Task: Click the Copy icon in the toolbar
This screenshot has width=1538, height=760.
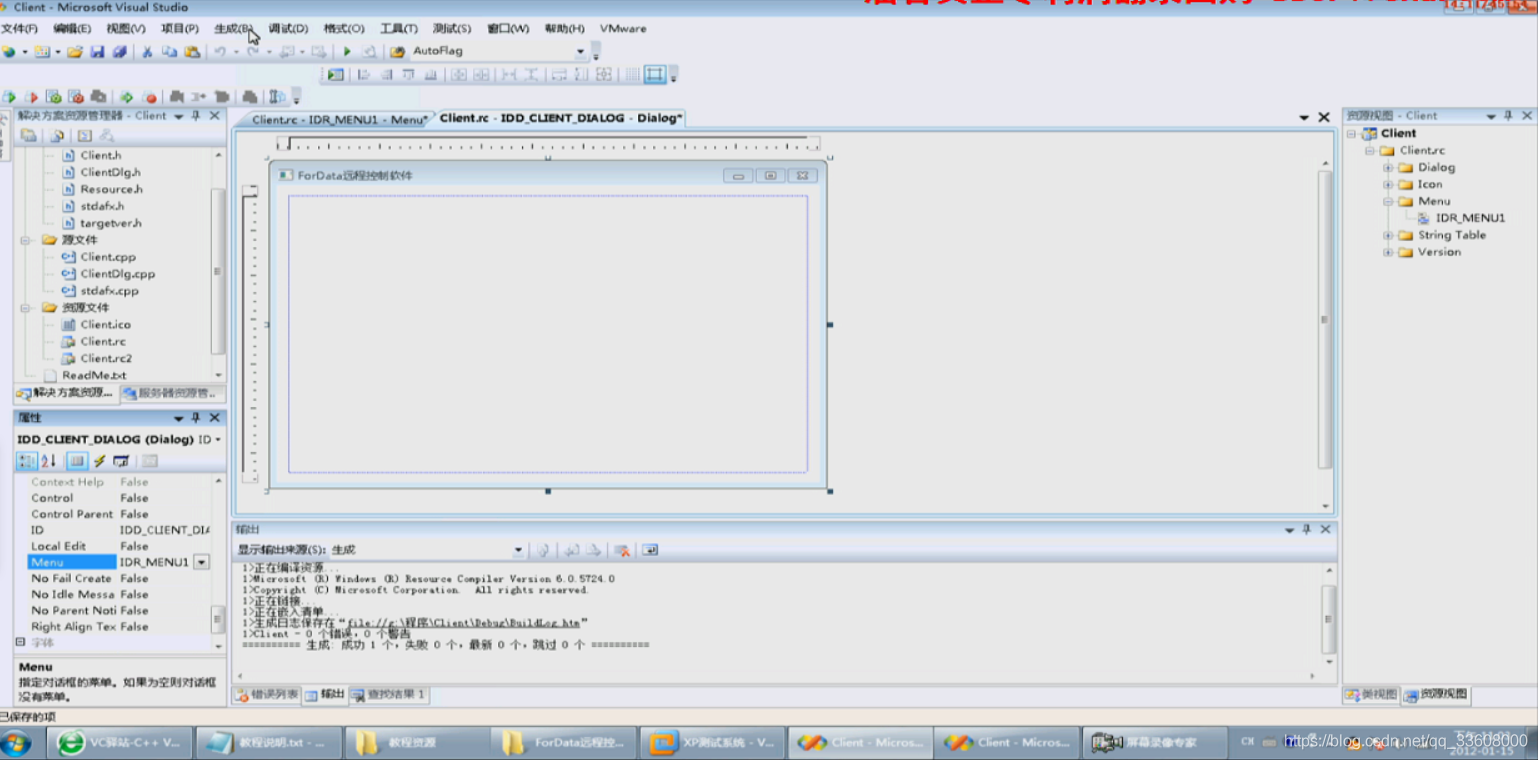Action: (x=169, y=51)
